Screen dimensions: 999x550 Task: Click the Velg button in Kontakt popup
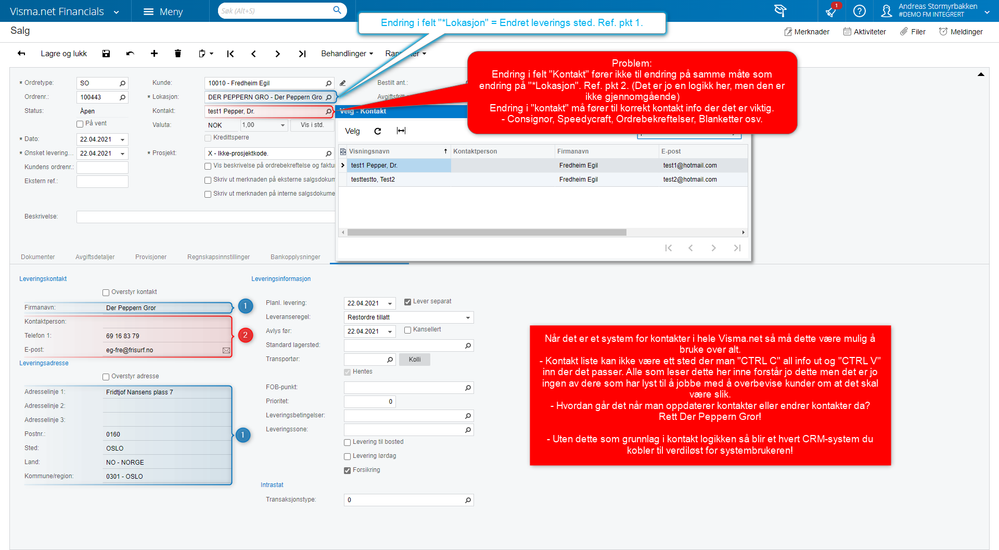click(352, 131)
